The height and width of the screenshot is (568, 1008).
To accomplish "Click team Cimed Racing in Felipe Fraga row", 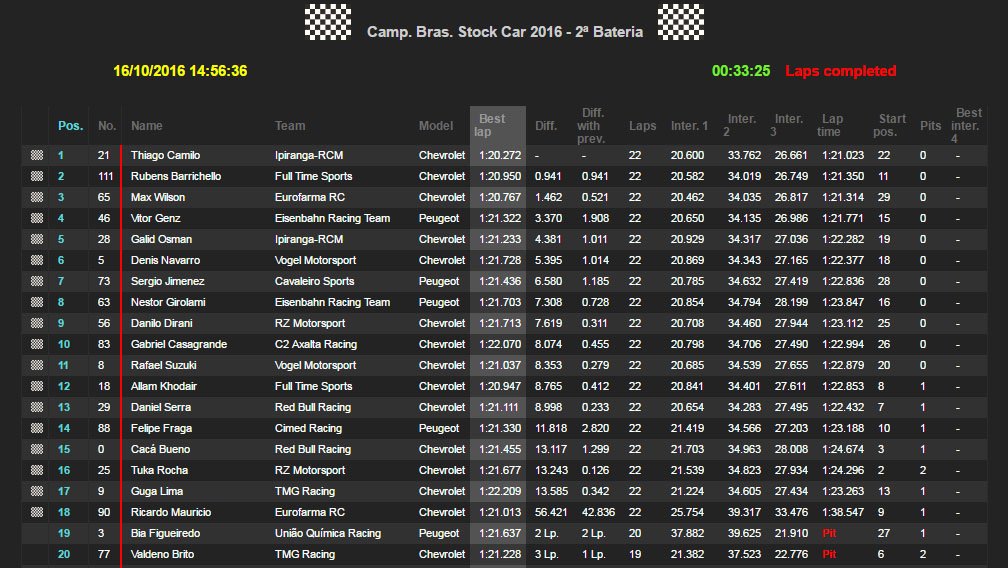I will (308, 429).
